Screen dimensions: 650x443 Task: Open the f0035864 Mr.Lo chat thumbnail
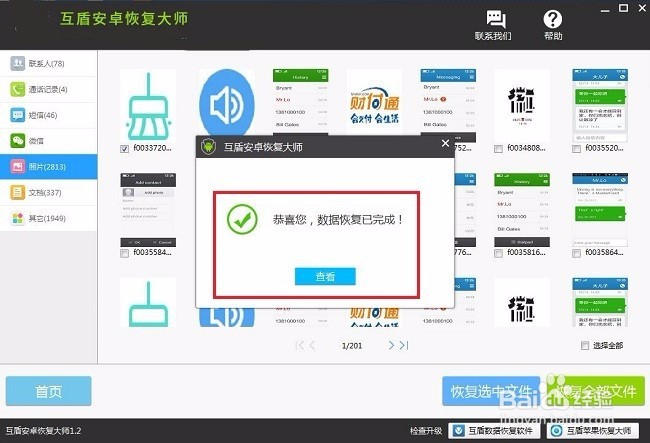(x=600, y=210)
